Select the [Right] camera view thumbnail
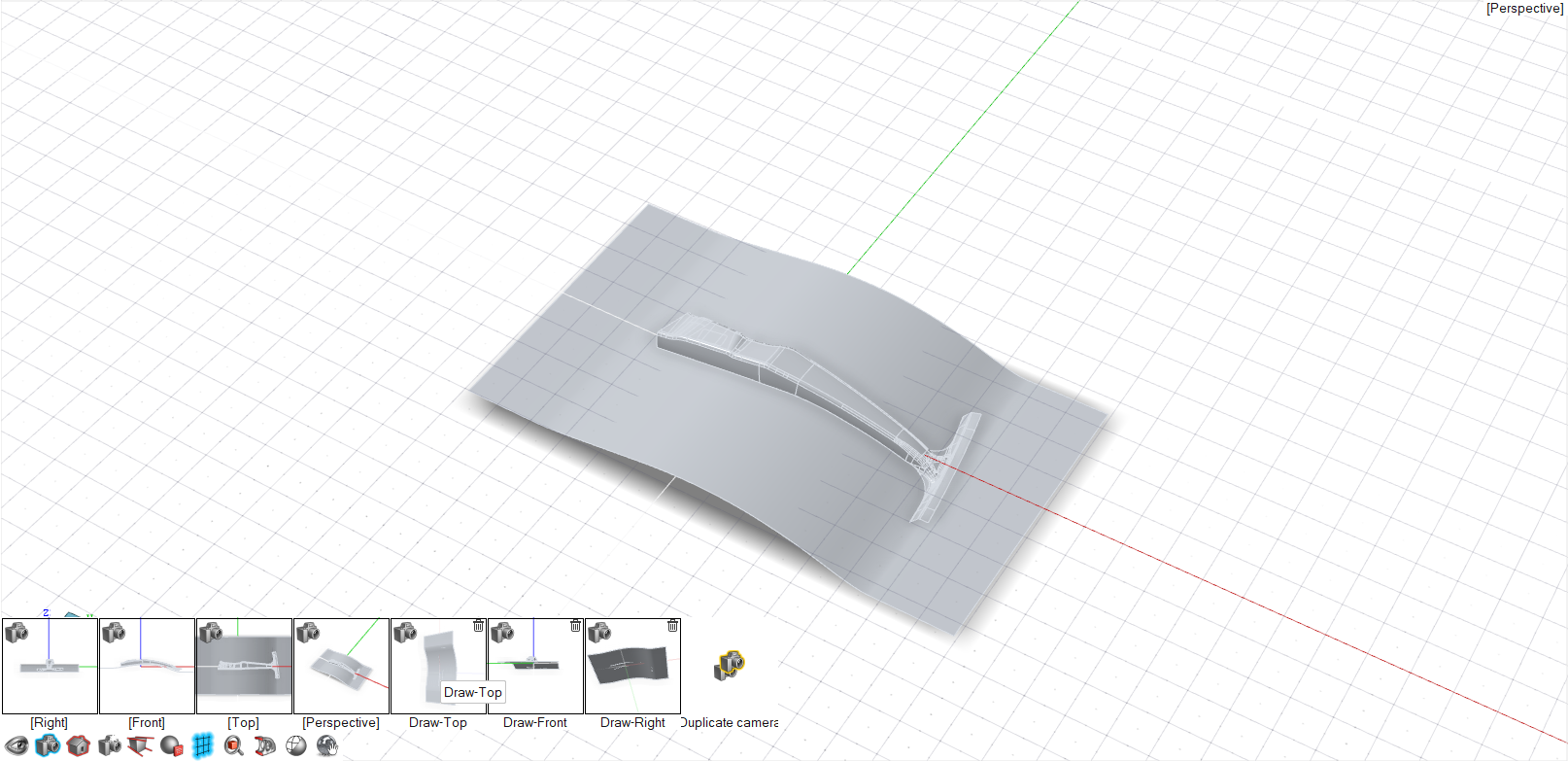1568x761 pixels. 50,667
